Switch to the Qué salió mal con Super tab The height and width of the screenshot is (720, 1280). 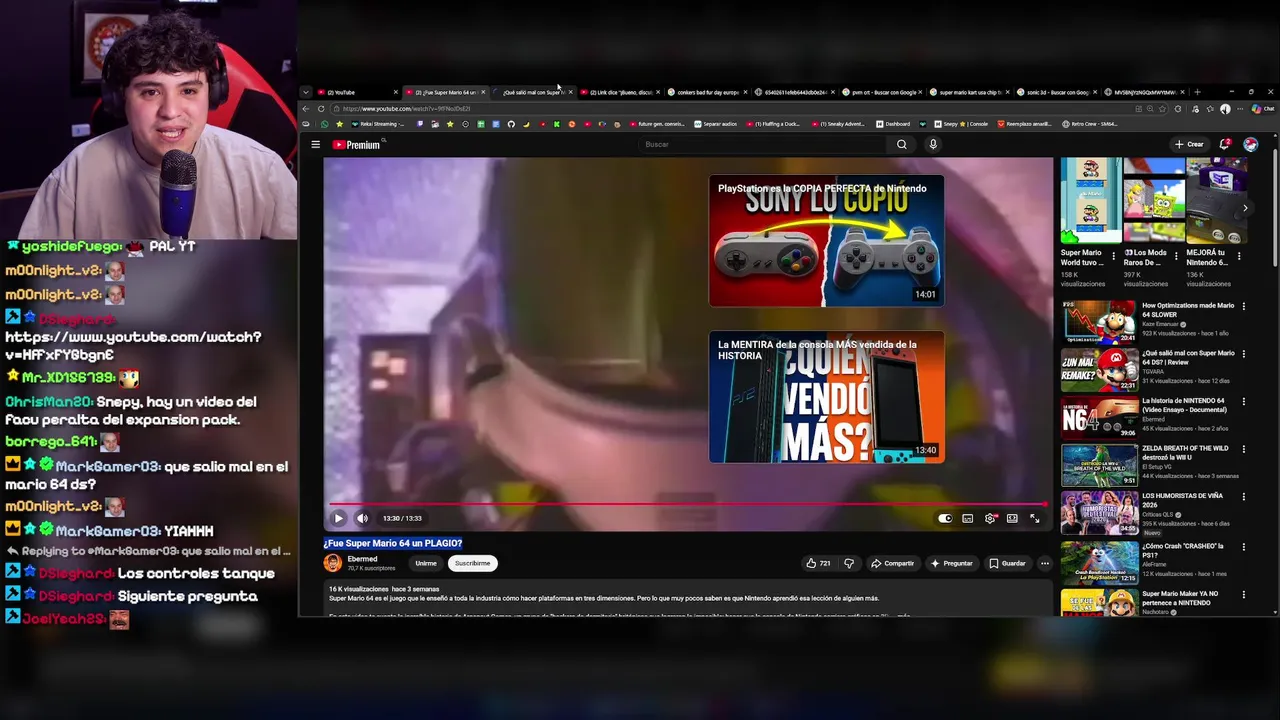pos(534,92)
